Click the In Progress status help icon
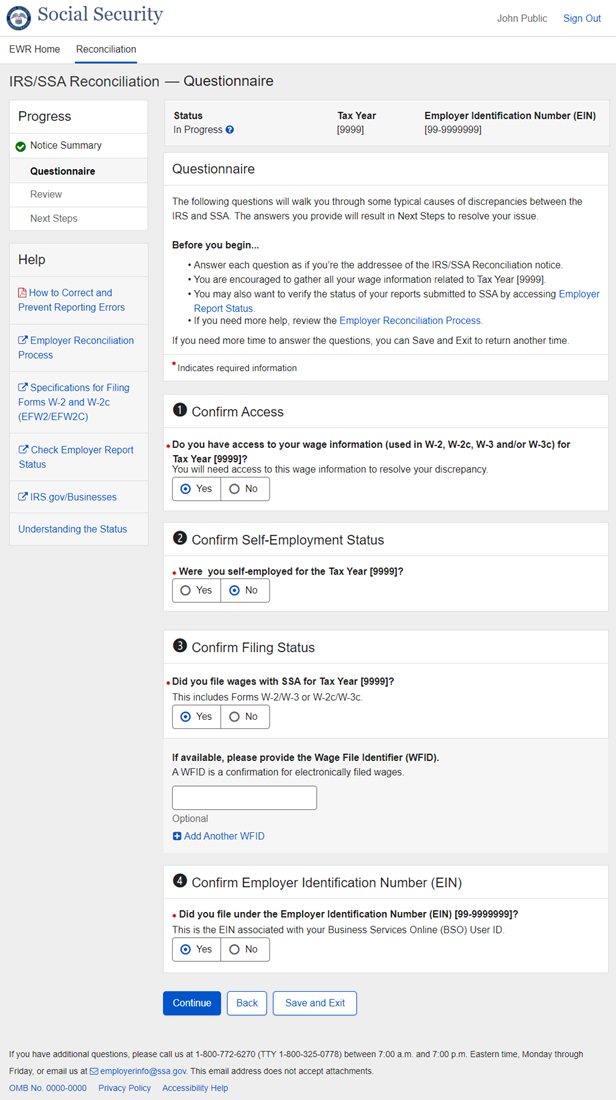 pyautogui.click(x=230, y=130)
